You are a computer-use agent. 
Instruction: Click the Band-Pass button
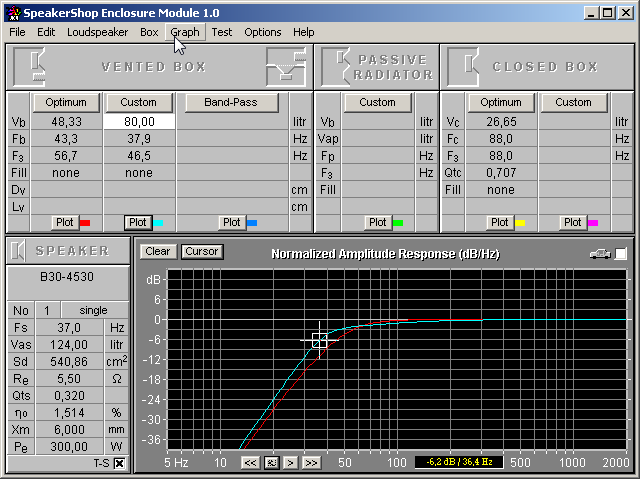click(x=232, y=102)
